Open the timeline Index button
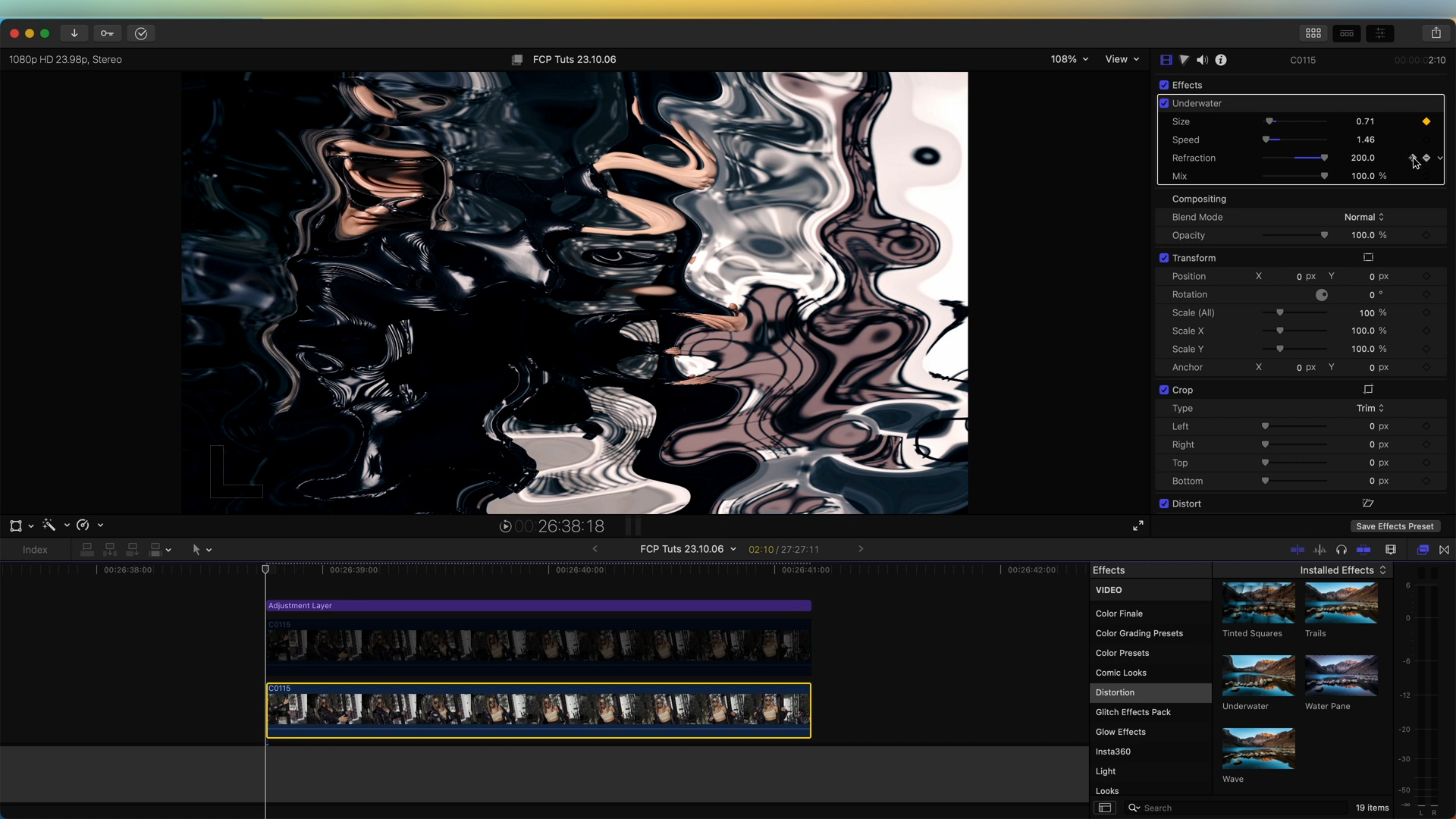The width and height of the screenshot is (1456, 819). coord(35,550)
